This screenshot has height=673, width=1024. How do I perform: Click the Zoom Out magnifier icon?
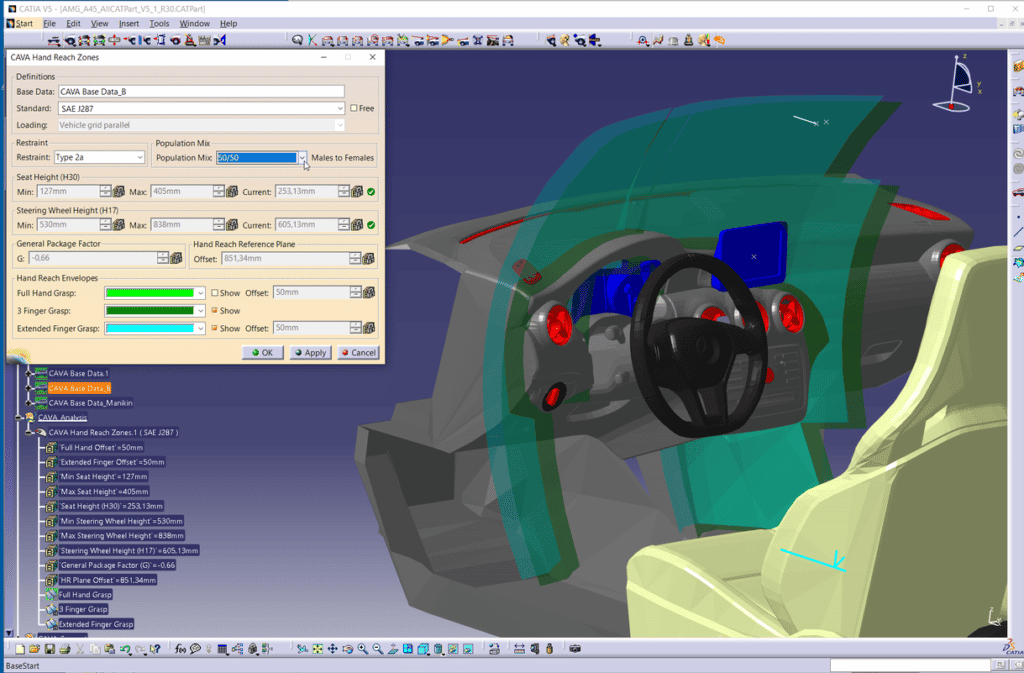[x=377, y=649]
